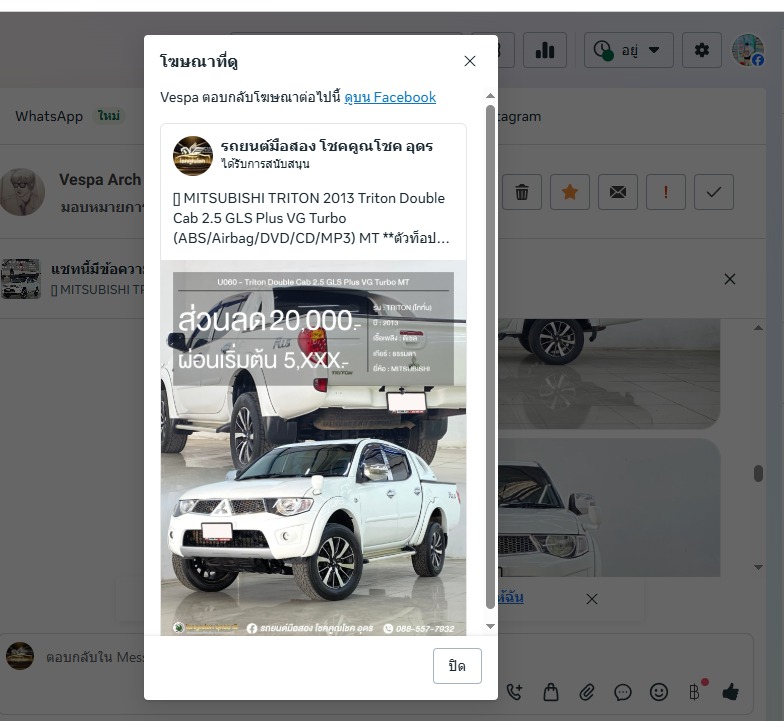Open settings gear icon
The height and width of the screenshot is (721, 784).
(702, 50)
